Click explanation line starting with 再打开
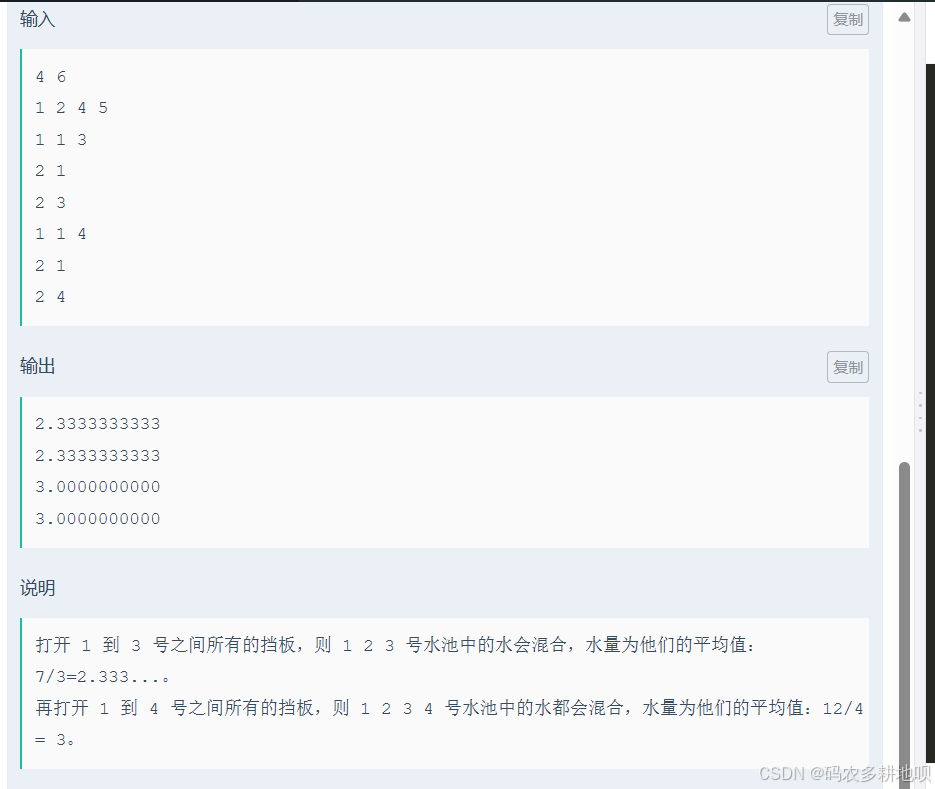The image size is (935, 789). click(450, 708)
